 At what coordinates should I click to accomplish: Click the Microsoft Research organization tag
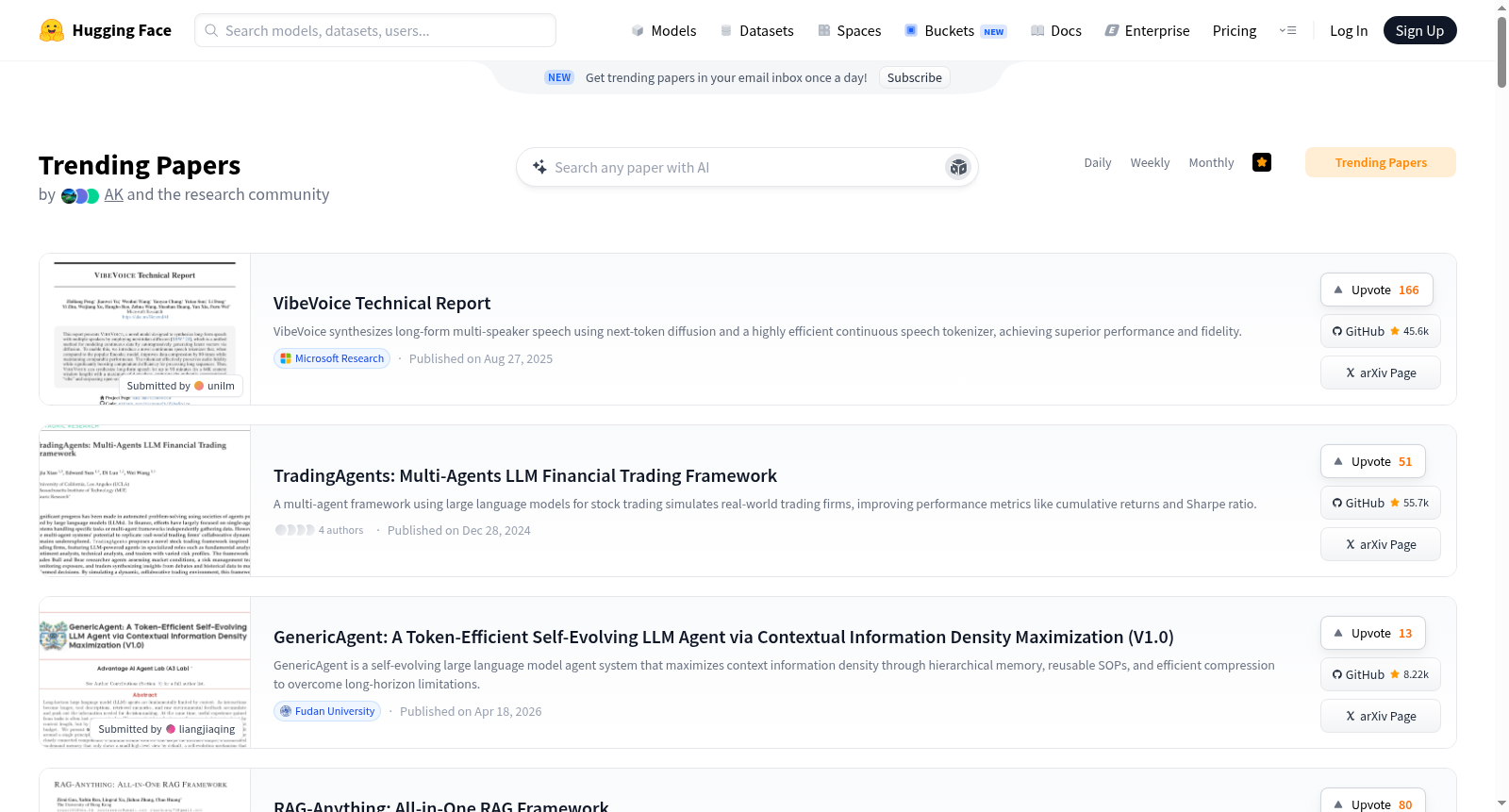tap(332, 358)
